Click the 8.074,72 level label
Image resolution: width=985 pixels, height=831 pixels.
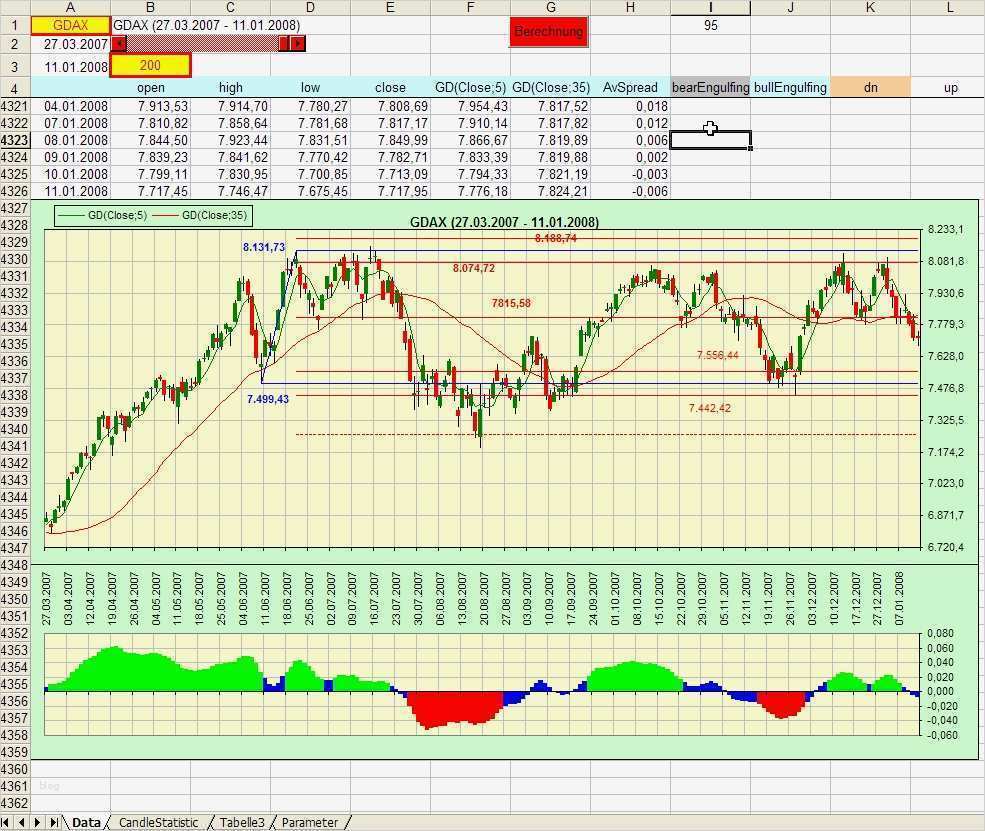pyautogui.click(x=474, y=268)
